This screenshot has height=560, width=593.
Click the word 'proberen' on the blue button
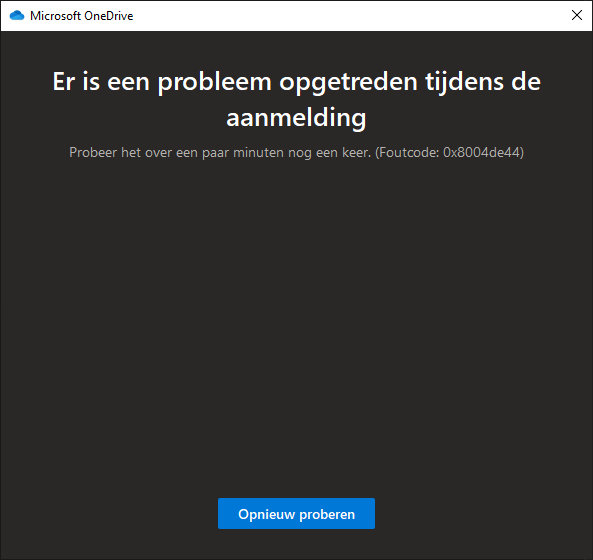pos(327,515)
